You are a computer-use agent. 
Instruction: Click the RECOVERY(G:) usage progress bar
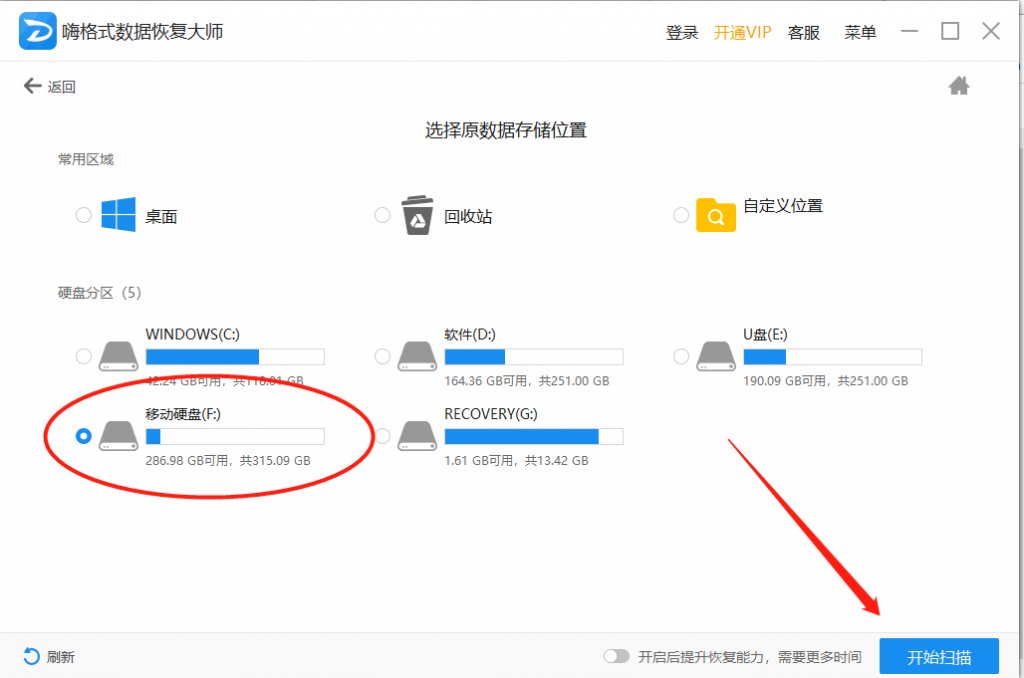(533, 435)
